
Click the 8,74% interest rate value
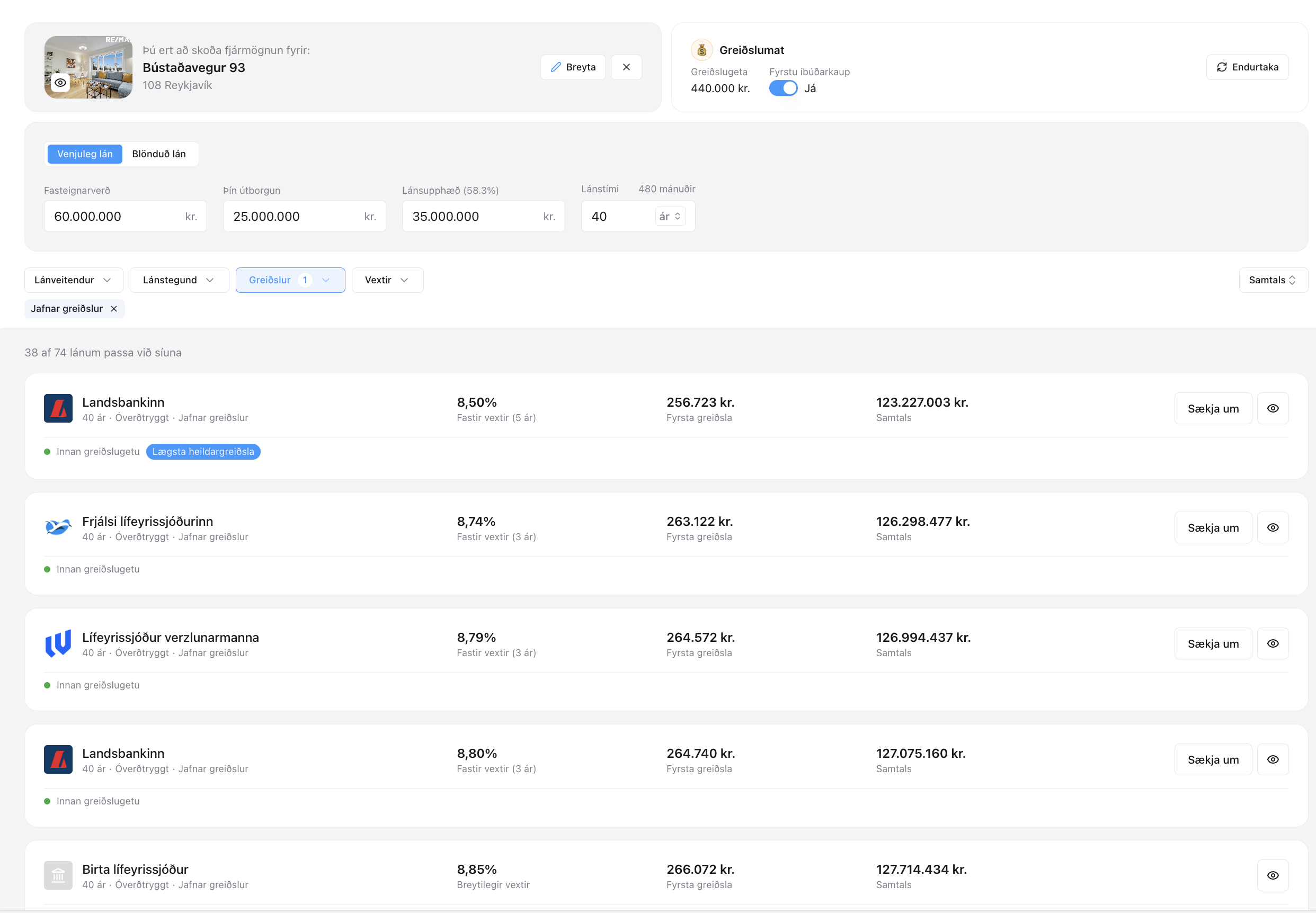tap(476, 522)
